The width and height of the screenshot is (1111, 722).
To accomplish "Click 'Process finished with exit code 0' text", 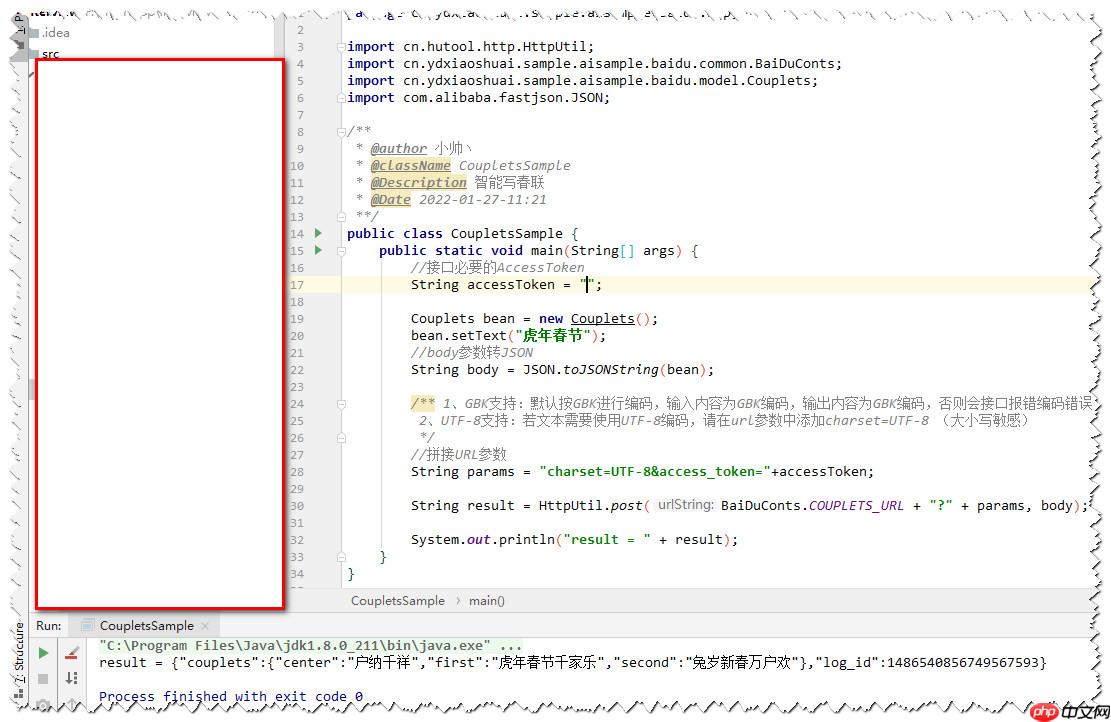I will [231, 696].
